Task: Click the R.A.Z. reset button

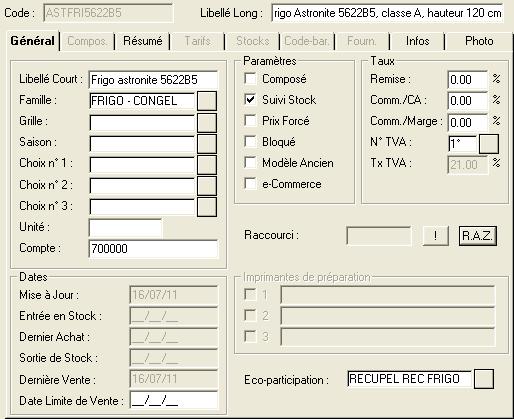Action: [478, 236]
